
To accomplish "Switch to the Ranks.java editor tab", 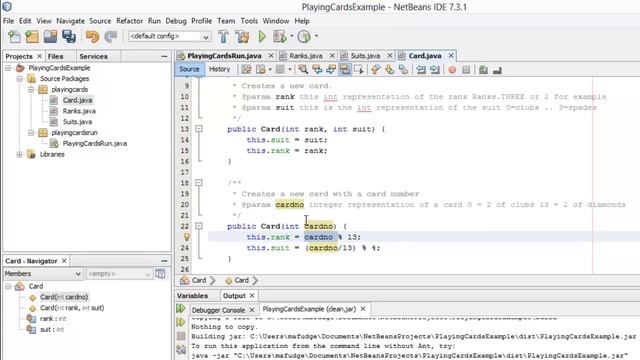I will point(306,56).
